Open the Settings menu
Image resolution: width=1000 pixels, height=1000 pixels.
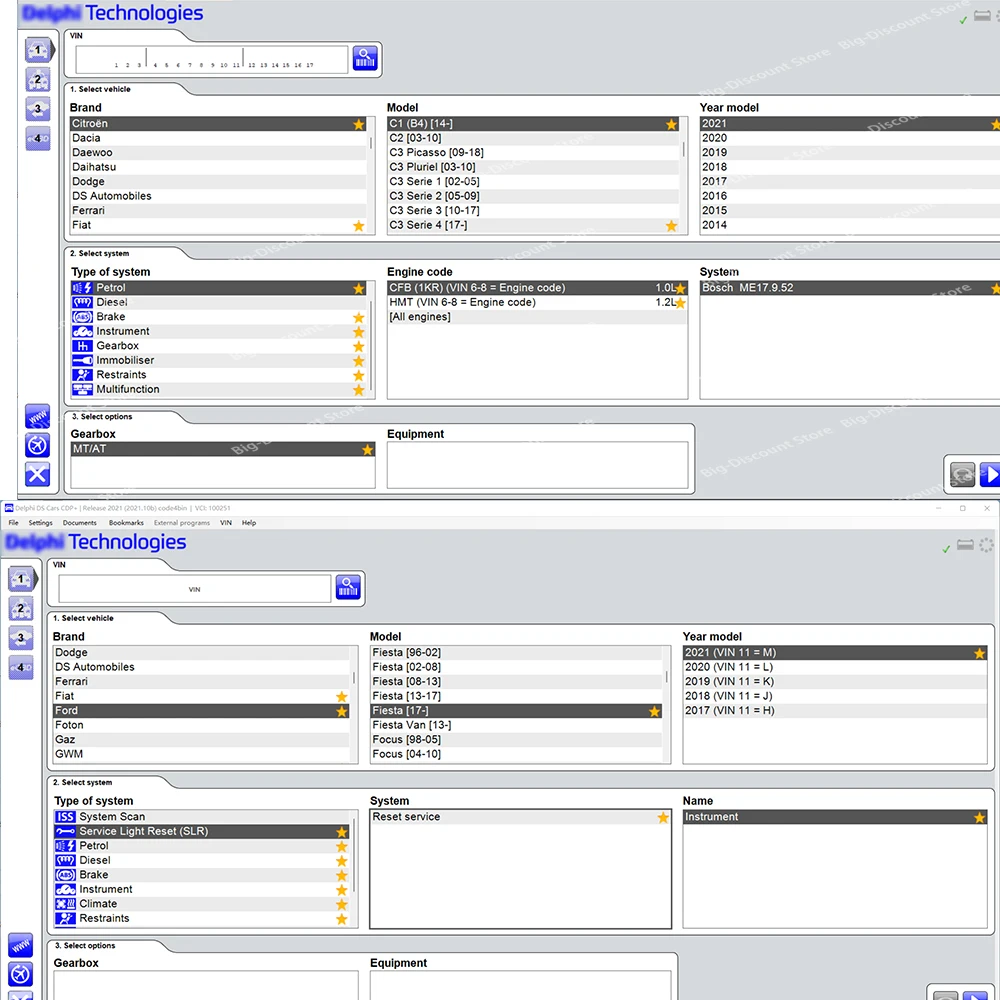click(41, 523)
